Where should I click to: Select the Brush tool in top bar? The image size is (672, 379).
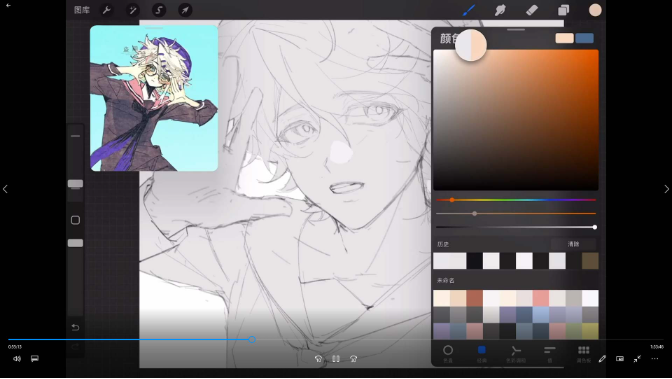click(x=469, y=10)
